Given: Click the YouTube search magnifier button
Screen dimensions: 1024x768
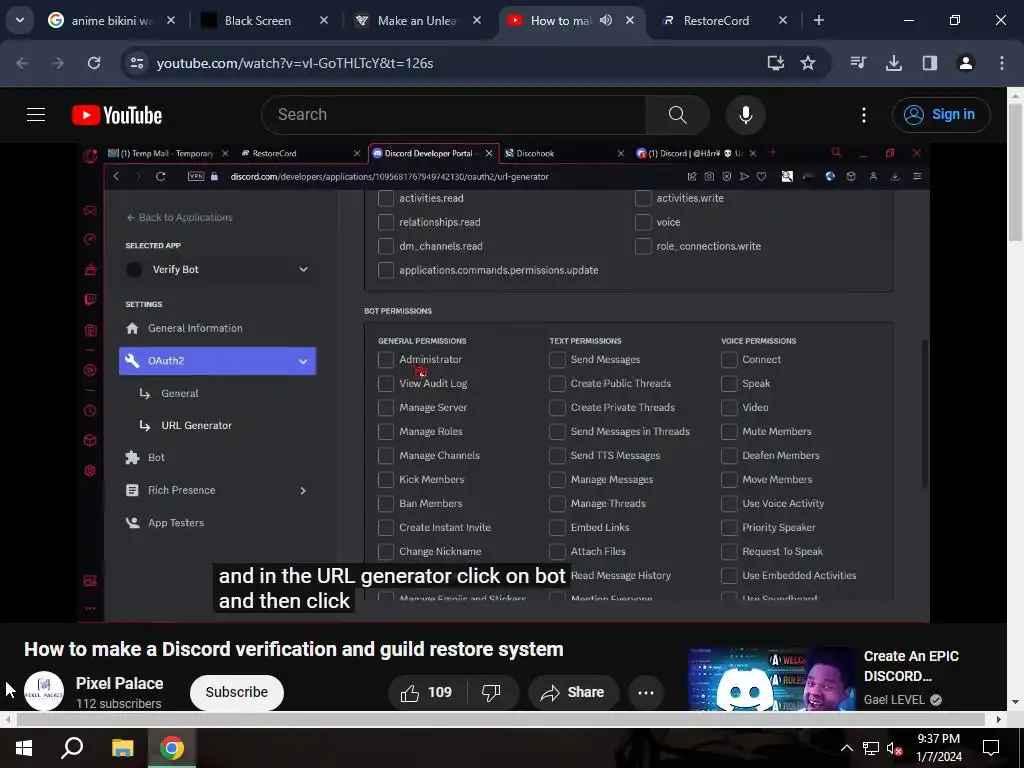Looking at the screenshot, I should pyautogui.click(x=677, y=115).
